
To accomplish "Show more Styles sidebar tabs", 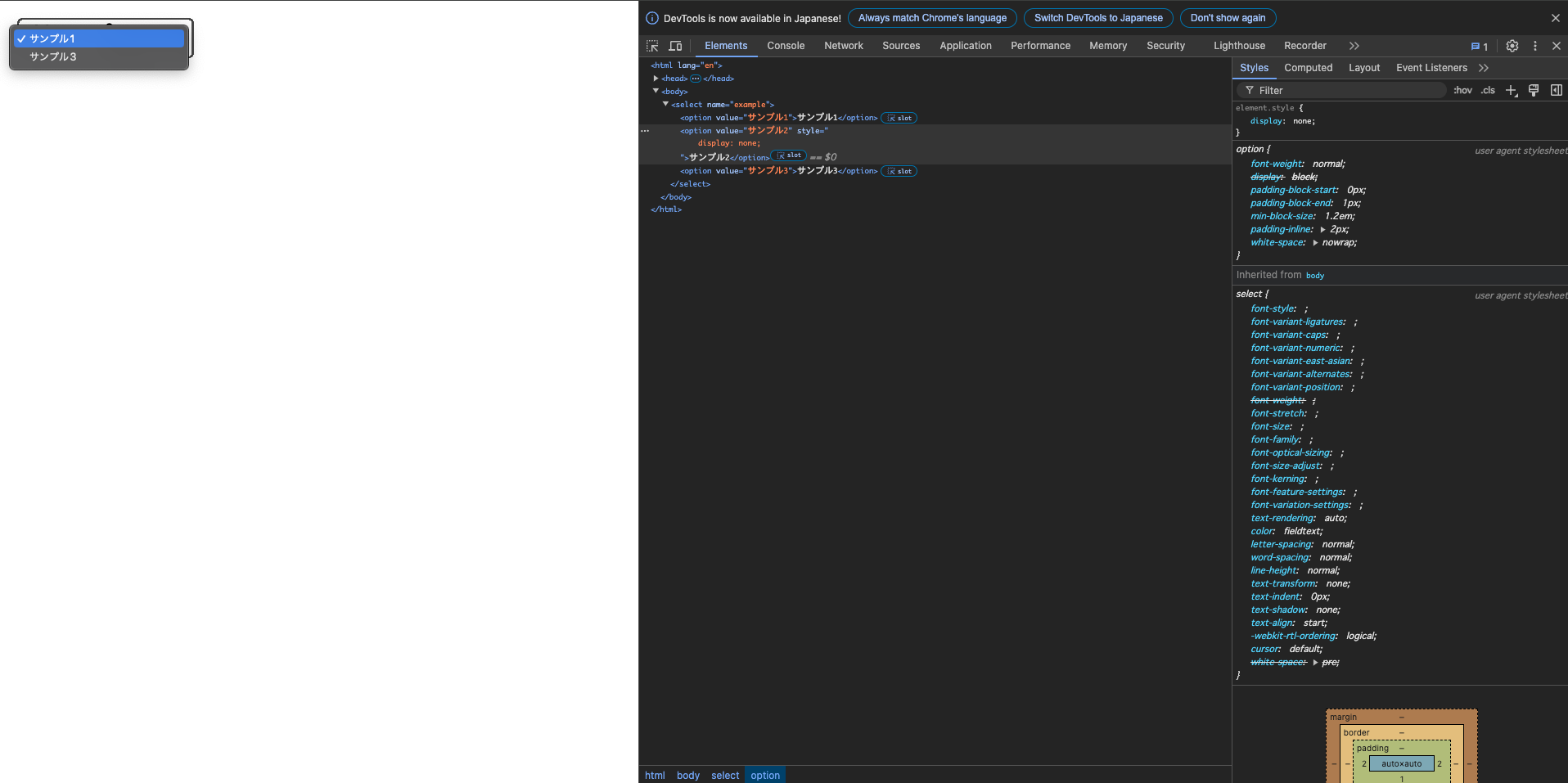I will point(1484,68).
